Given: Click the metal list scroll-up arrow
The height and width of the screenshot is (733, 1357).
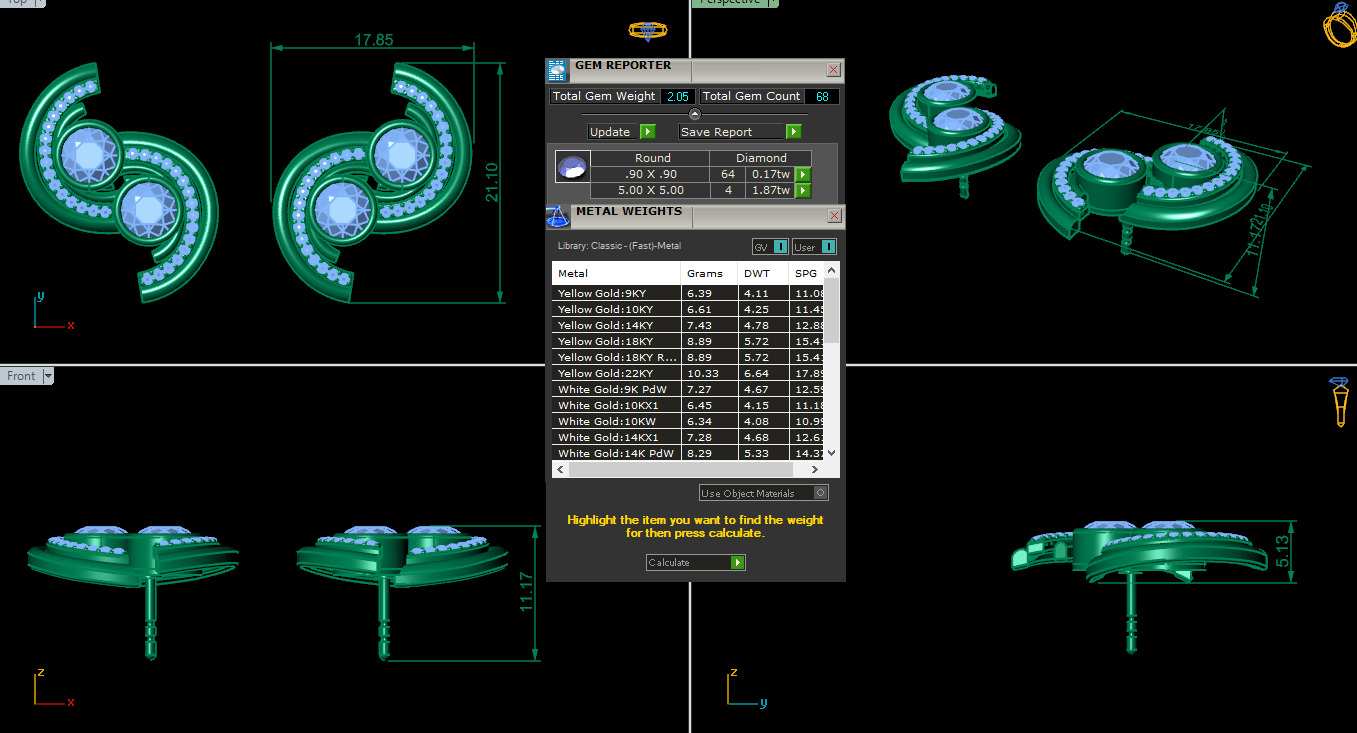Looking at the screenshot, I should pos(832,270).
